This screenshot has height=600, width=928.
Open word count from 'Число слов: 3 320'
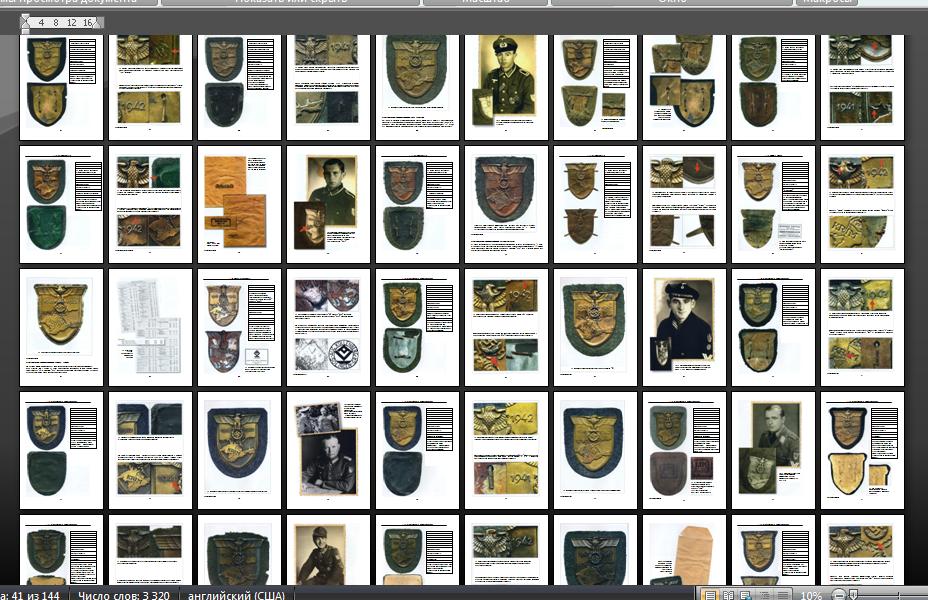[124, 595]
